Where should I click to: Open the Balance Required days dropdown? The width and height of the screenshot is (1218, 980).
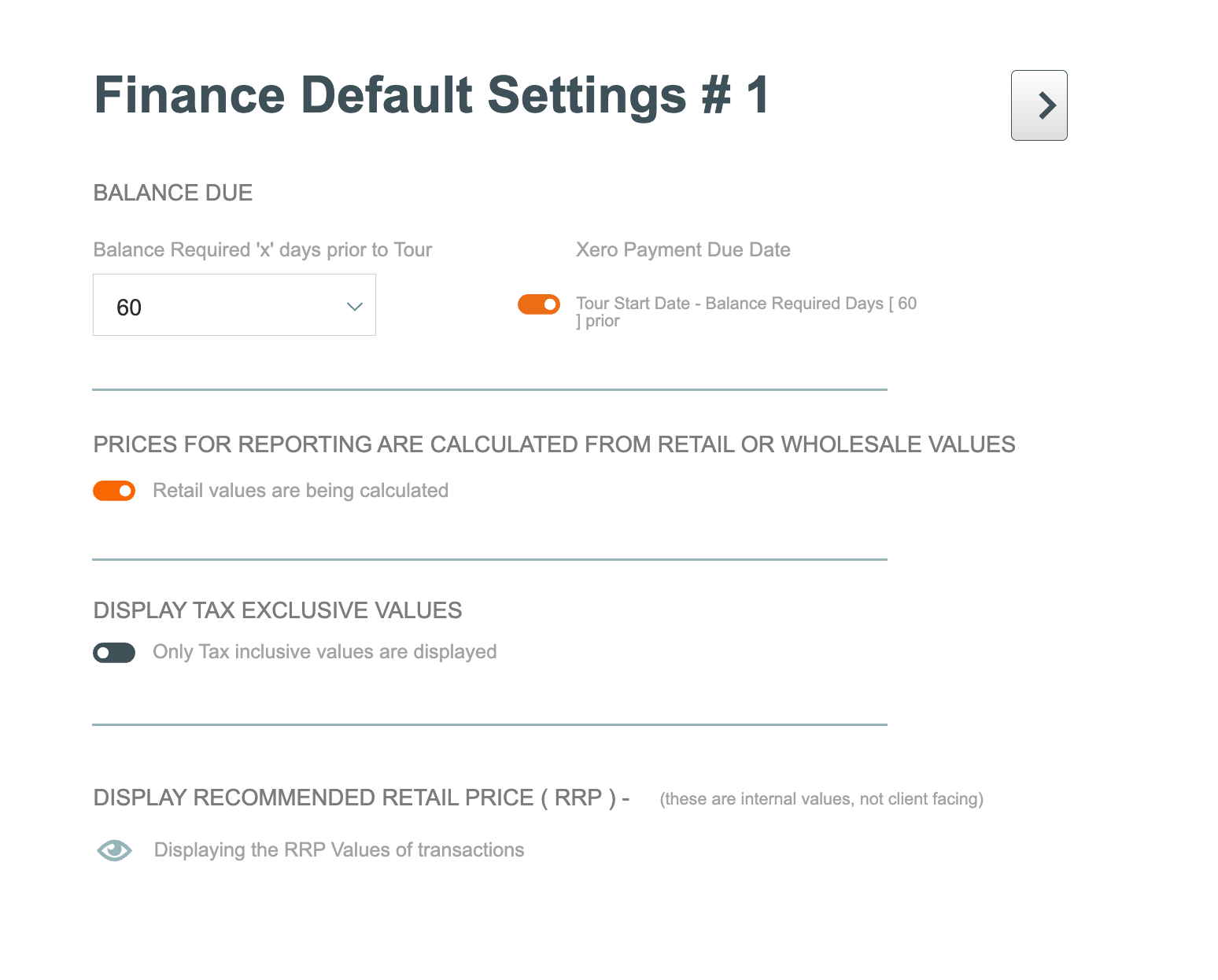click(x=234, y=305)
